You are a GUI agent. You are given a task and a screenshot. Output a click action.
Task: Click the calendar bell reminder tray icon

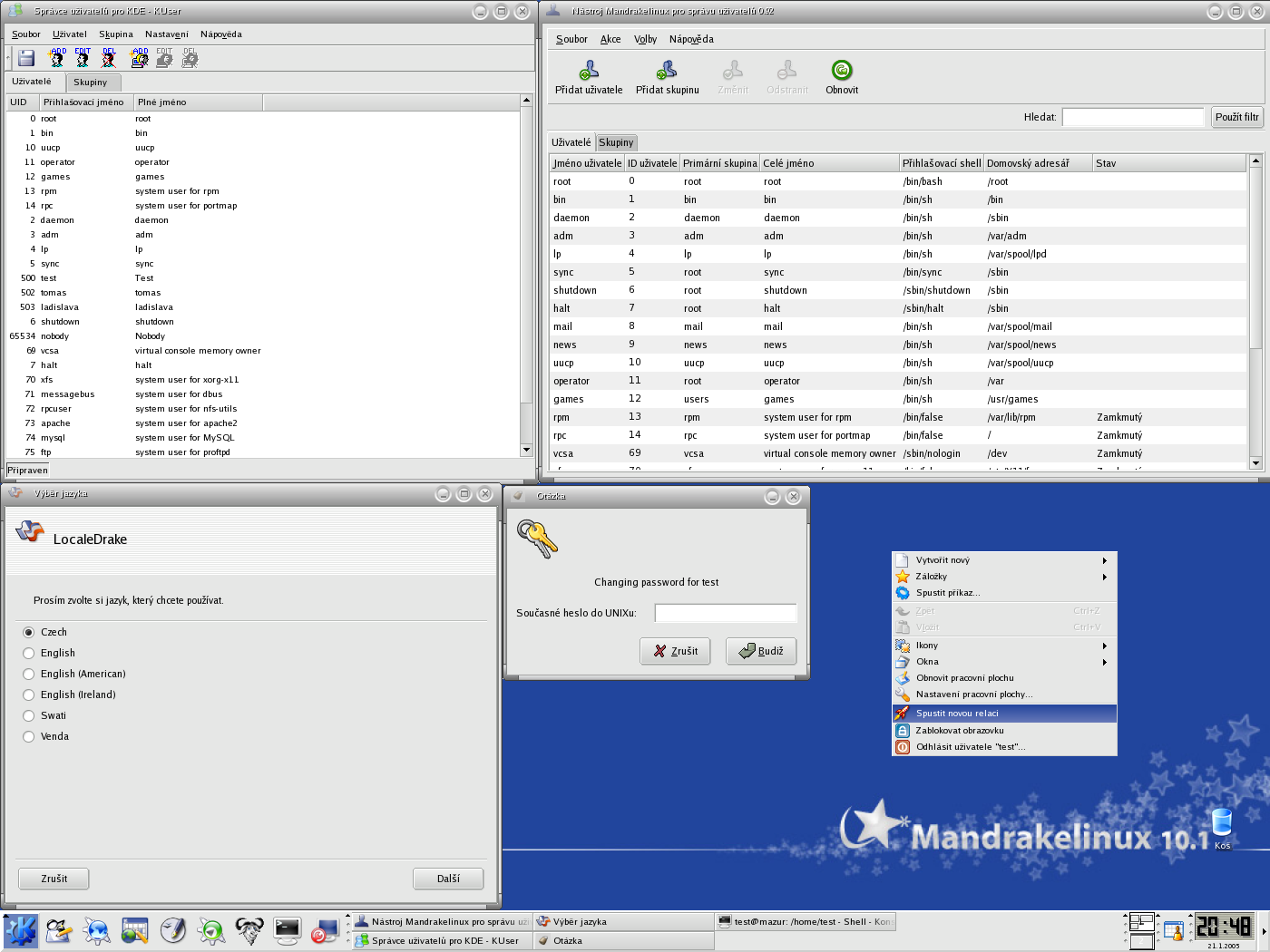click(x=1174, y=931)
